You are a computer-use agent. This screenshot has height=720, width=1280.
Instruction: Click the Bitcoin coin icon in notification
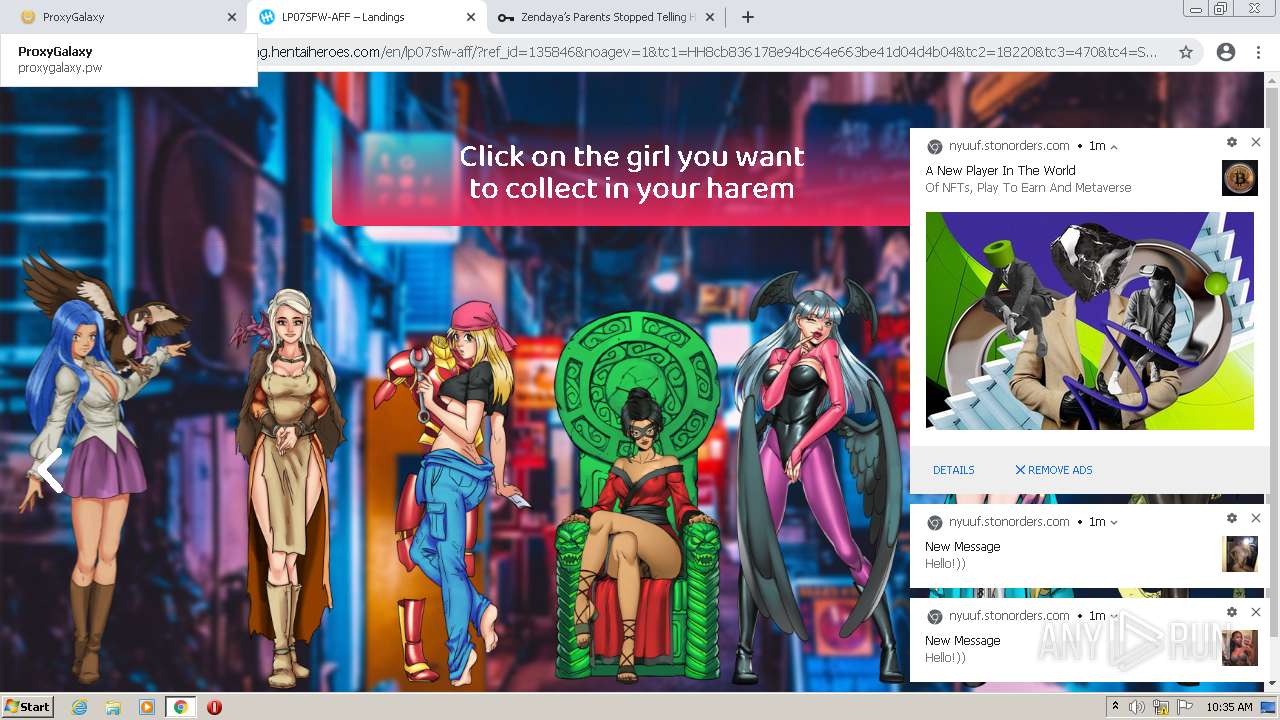1240,178
